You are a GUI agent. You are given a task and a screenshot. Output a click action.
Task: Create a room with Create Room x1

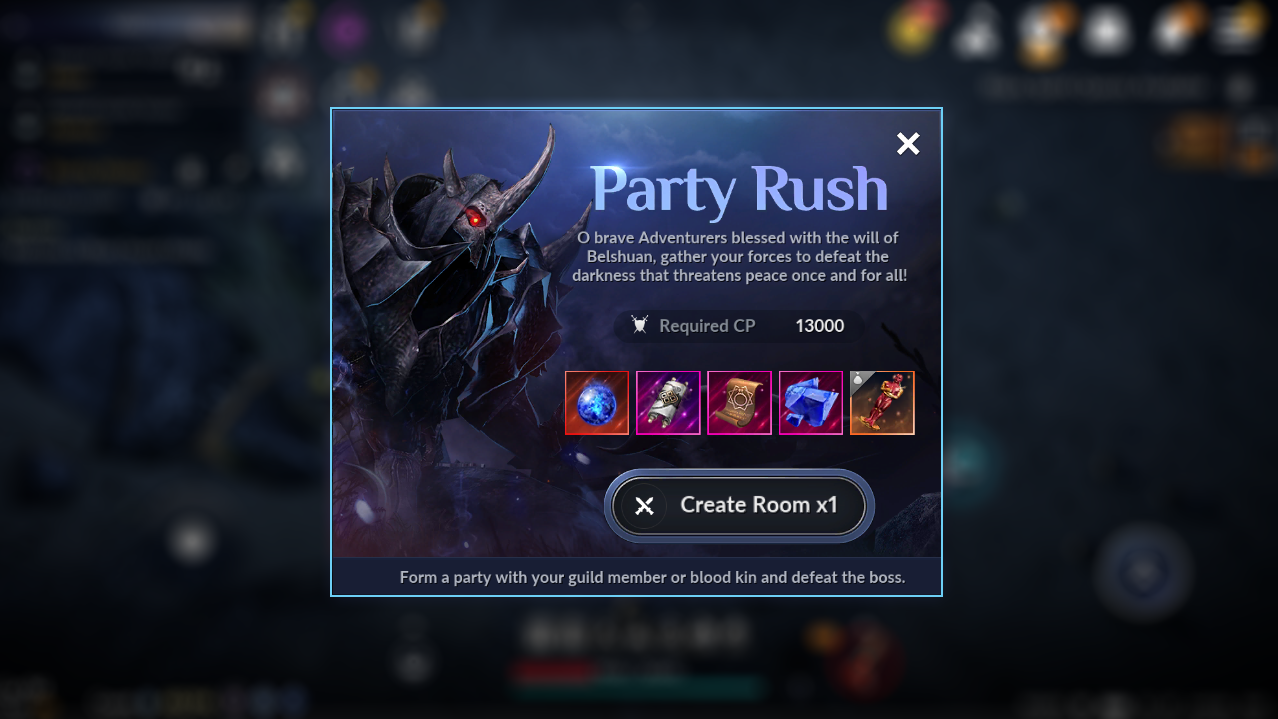pyautogui.click(x=739, y=505)
